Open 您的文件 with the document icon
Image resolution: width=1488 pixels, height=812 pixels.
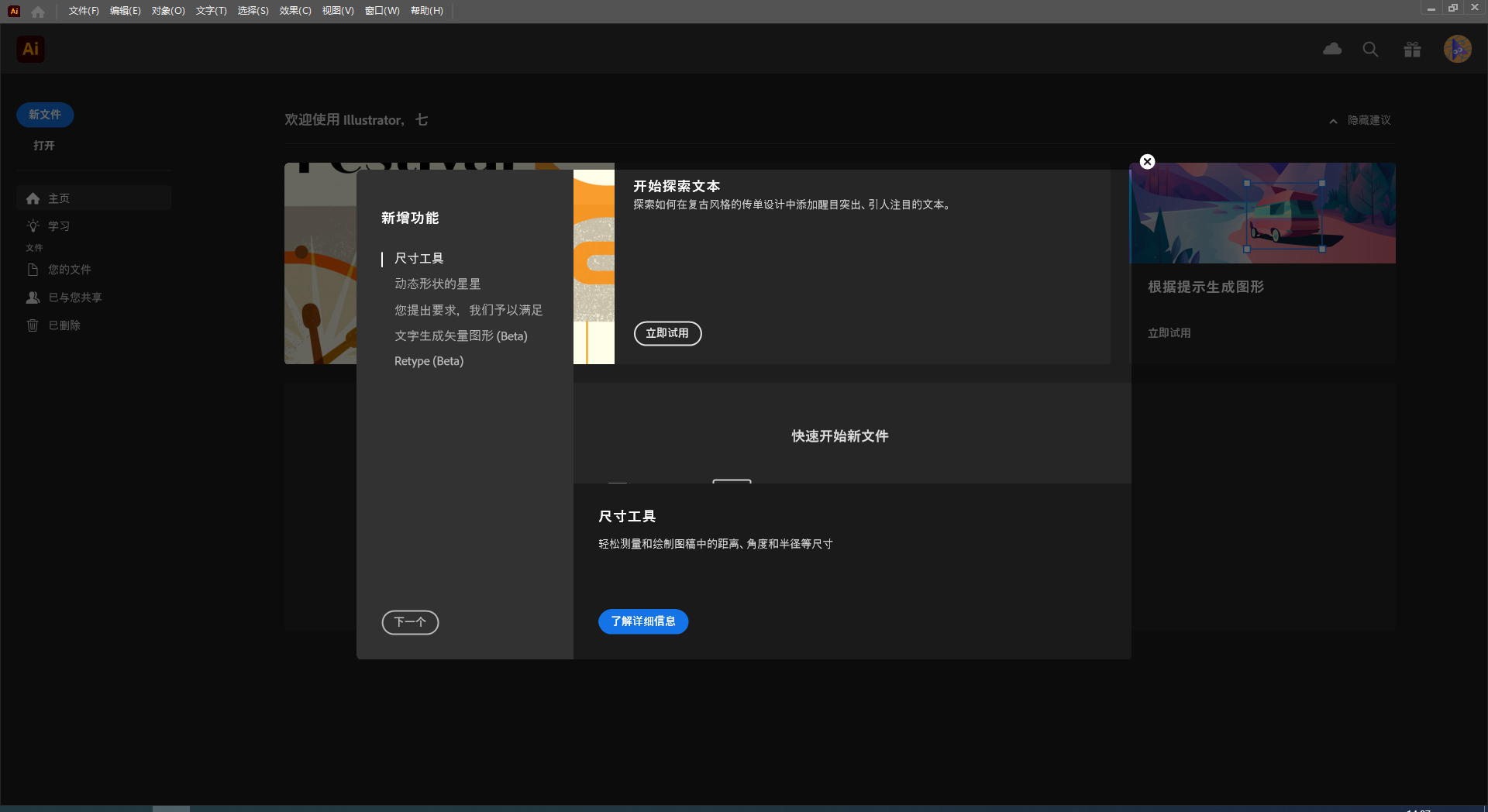(33, 270)
